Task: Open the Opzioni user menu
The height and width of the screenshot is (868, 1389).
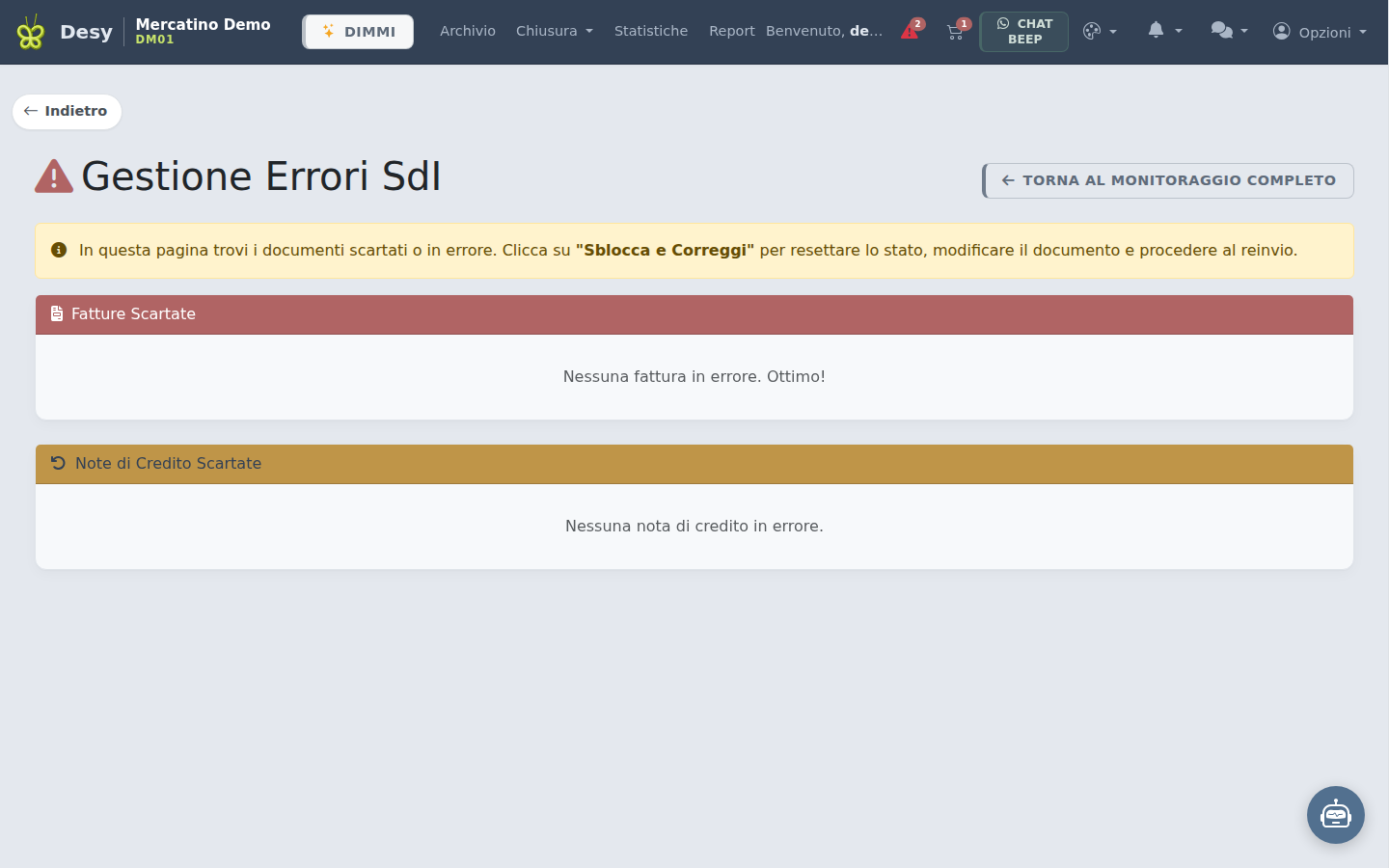Action: [x=1320, y=32]
